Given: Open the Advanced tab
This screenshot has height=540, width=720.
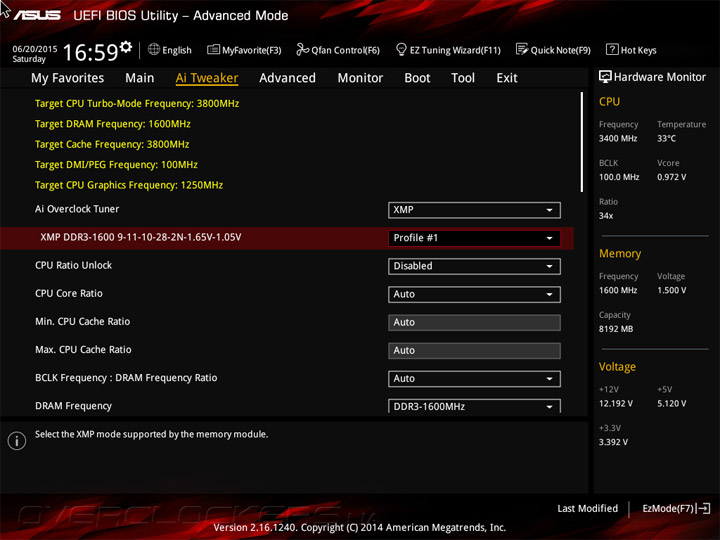Looking at the screenshot, I should point(287,78).
